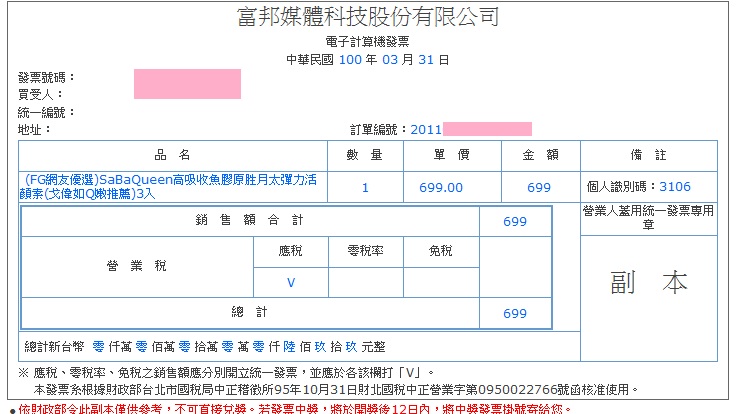Click quantity value 1 in product row
This screenshot has height=414, width=747.
coord(365,188)
